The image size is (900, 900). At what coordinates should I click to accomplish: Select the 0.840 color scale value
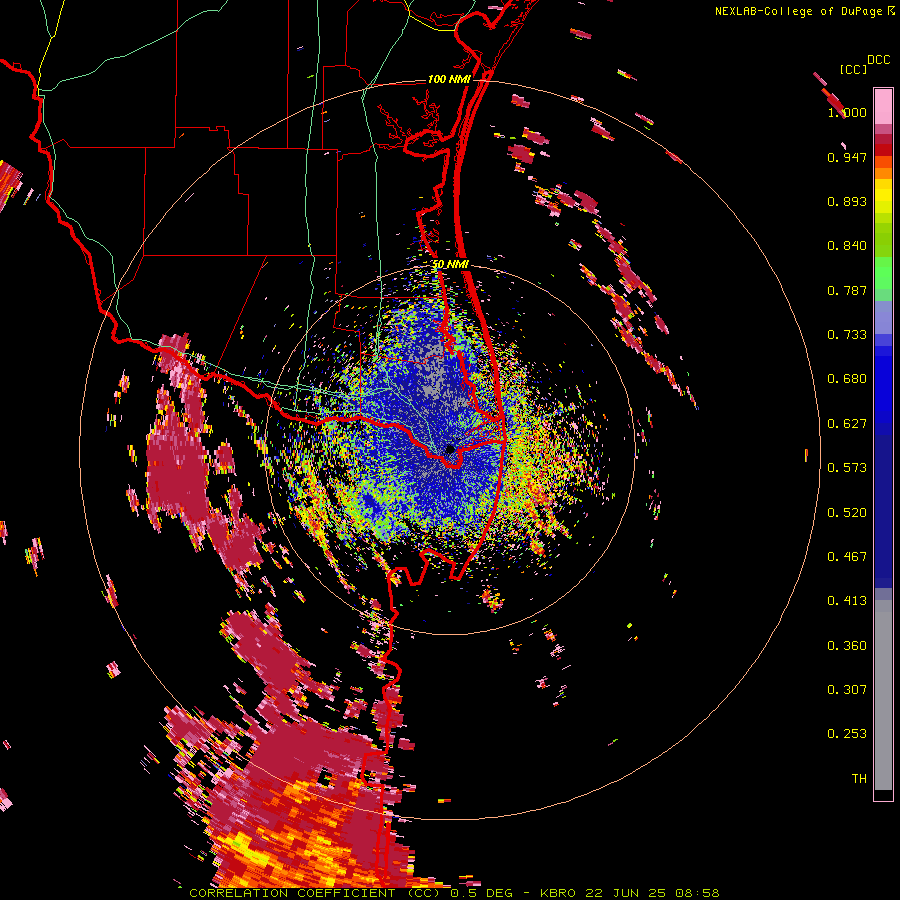(847, 246)
